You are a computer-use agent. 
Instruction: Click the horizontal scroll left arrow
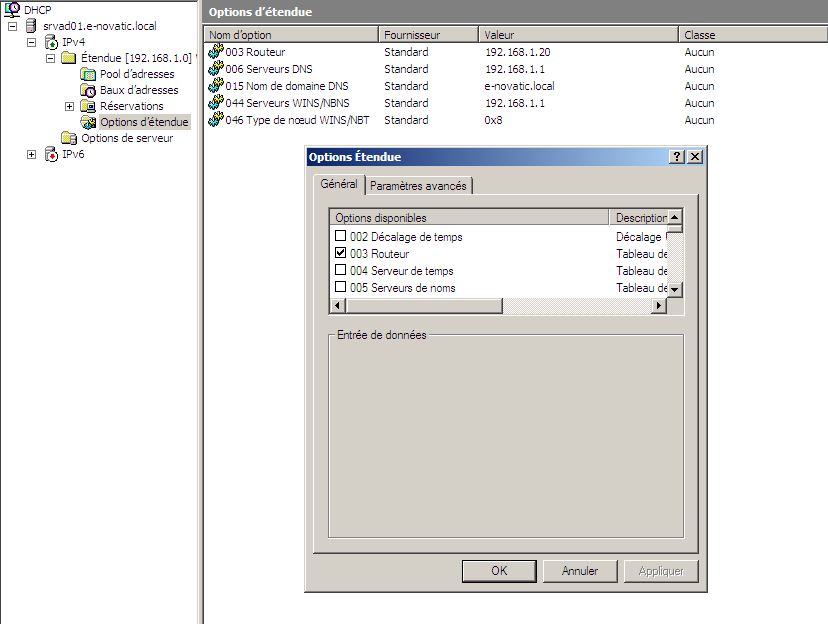(338, 305)
